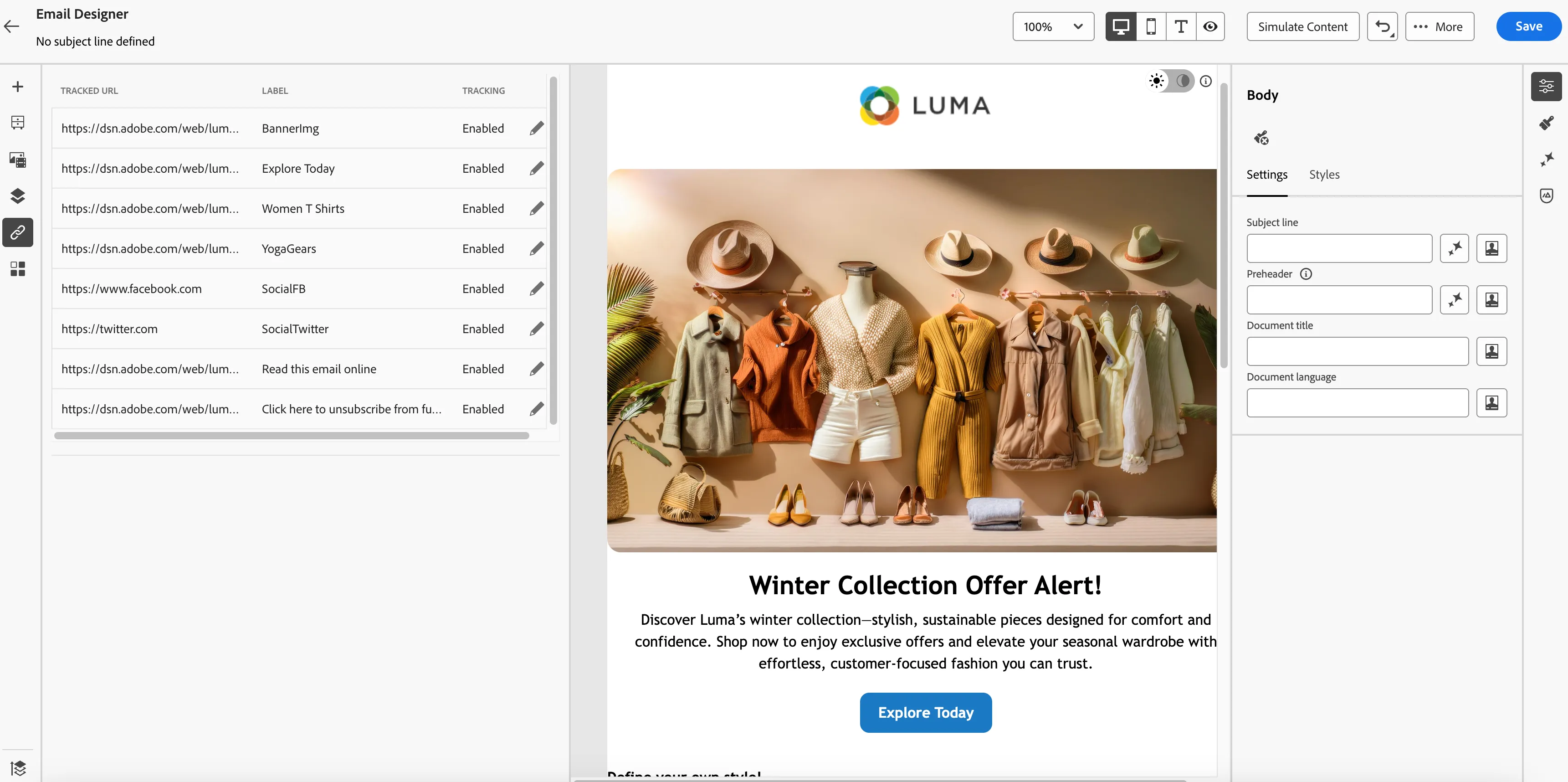This screenshot has height=782, width=1568.
Task: Click the undo button with dropdown corner
Action: 1382,27
